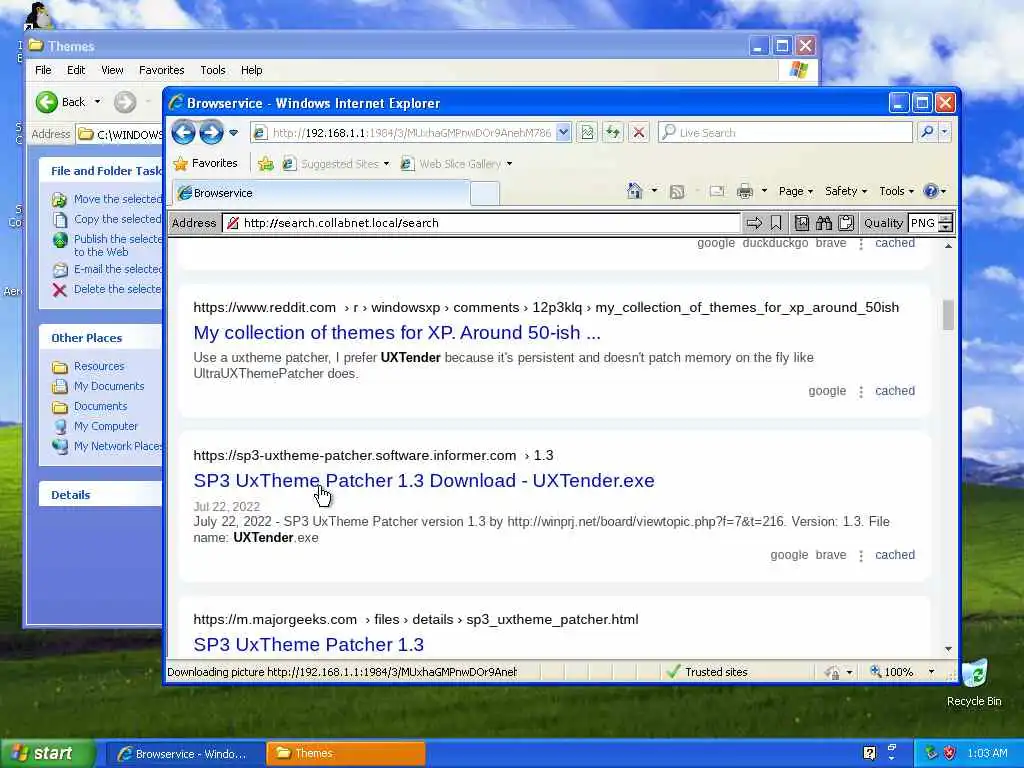Click the Home icon in IE command bar
The width and height of the screenshot is (1024, 768).
pyautogui.click(x=634, y=191)
